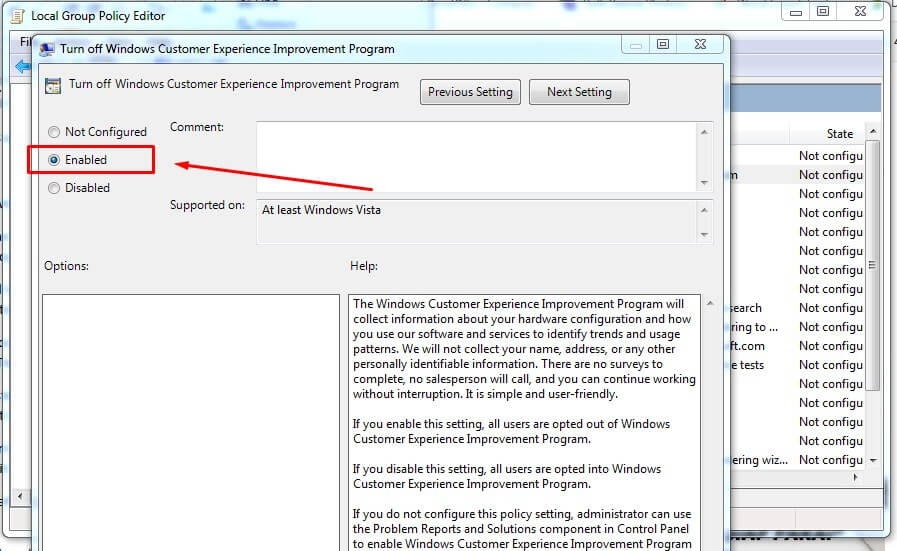Select the Not Configured radio button
Image resolution: width=897 pixels, height=551 pixels.
[53, 132]
